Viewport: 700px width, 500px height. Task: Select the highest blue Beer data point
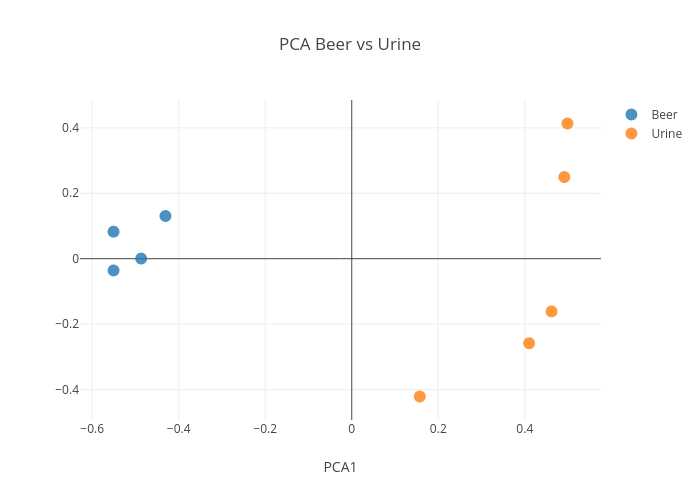165,216
